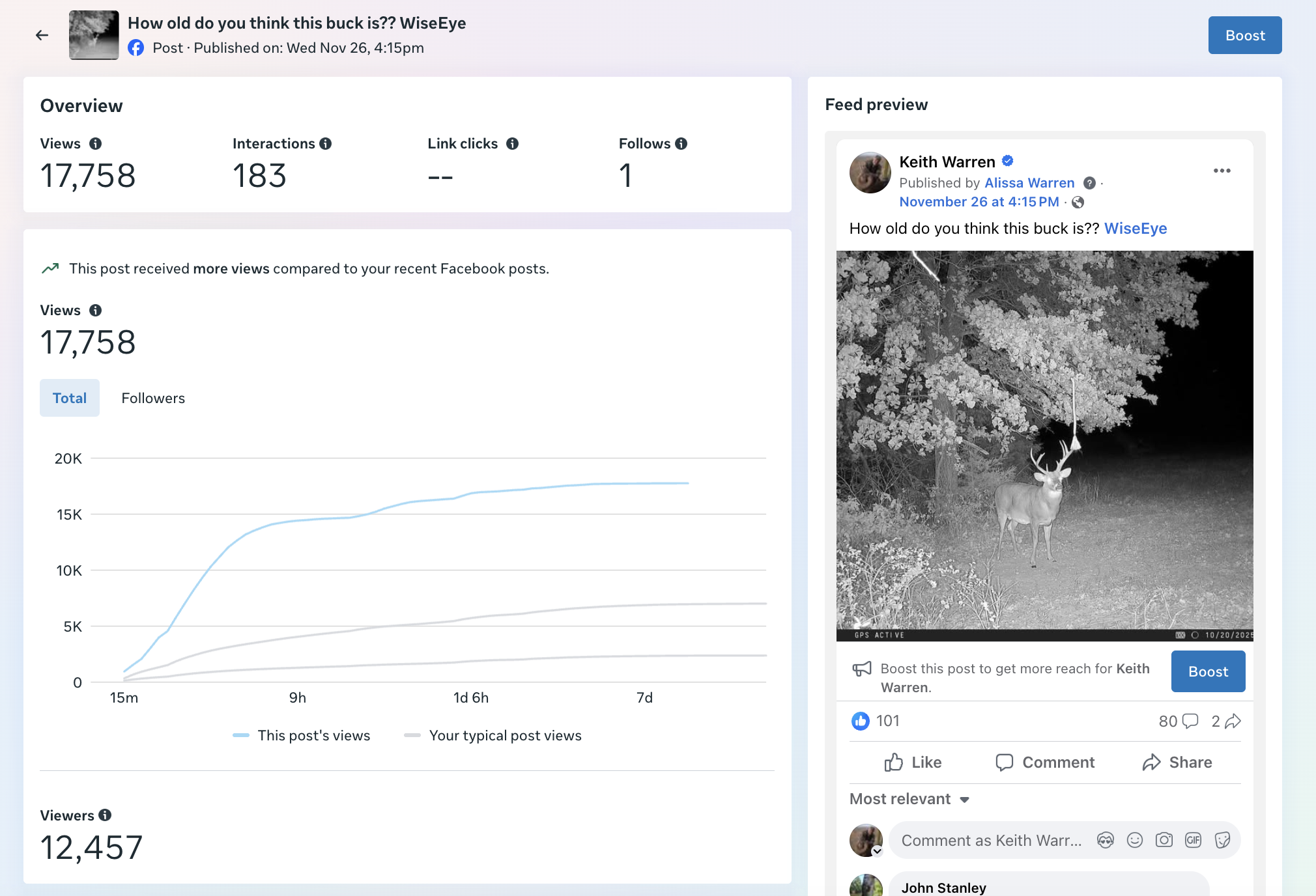Open the profile switcher chevron on comment avatar

click(877, 851)
